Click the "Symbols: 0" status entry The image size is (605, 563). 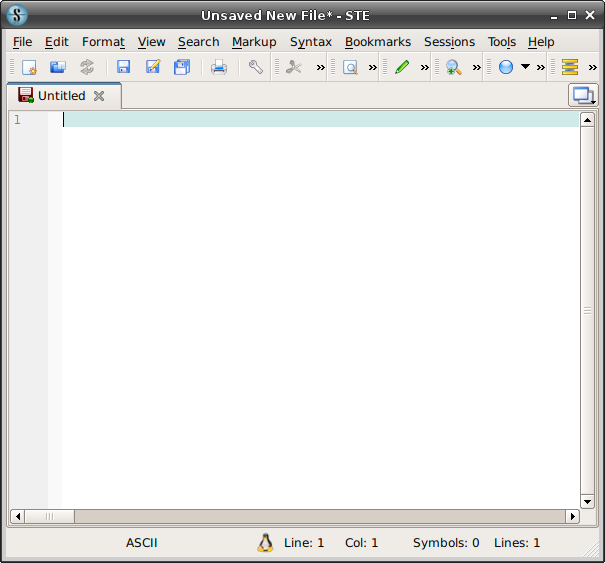tap(446, 543)
